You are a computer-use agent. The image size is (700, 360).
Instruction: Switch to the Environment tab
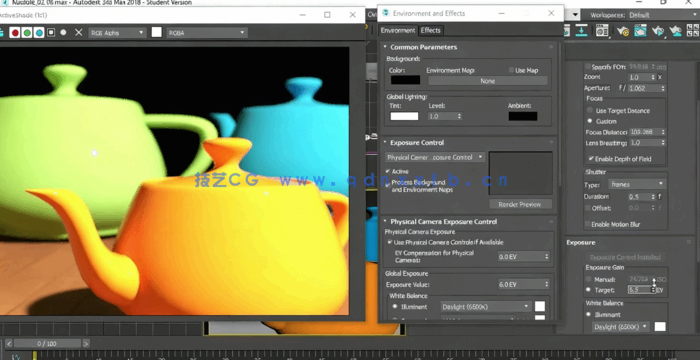coord(398,30)
